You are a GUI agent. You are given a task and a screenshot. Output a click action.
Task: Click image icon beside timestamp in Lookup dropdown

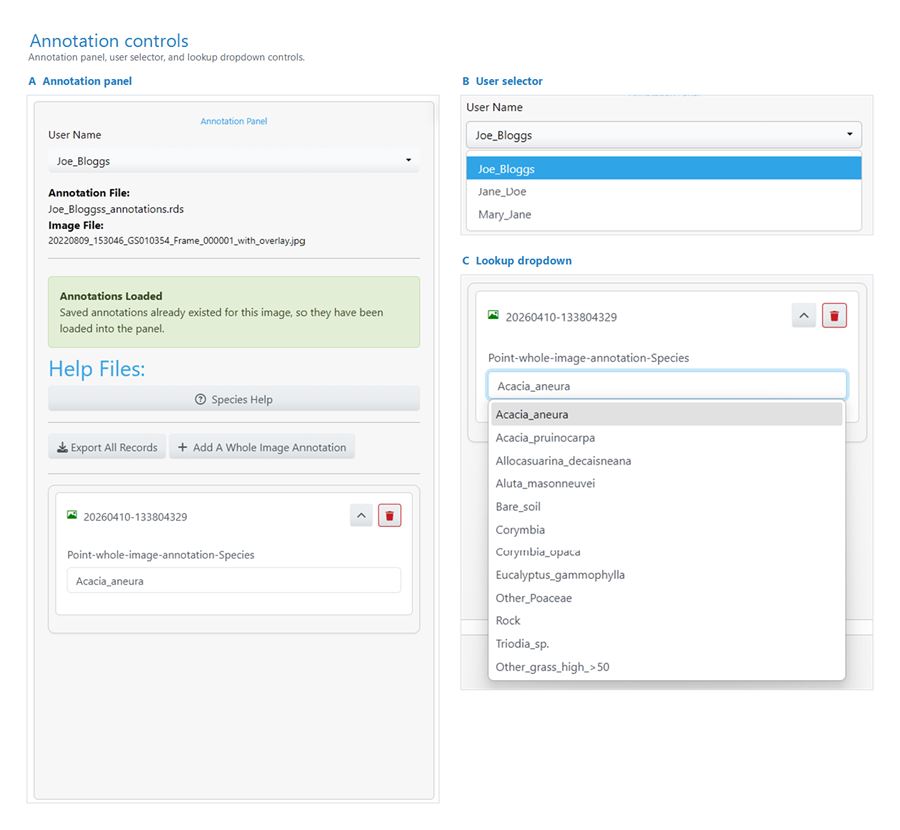coord(493,315)
